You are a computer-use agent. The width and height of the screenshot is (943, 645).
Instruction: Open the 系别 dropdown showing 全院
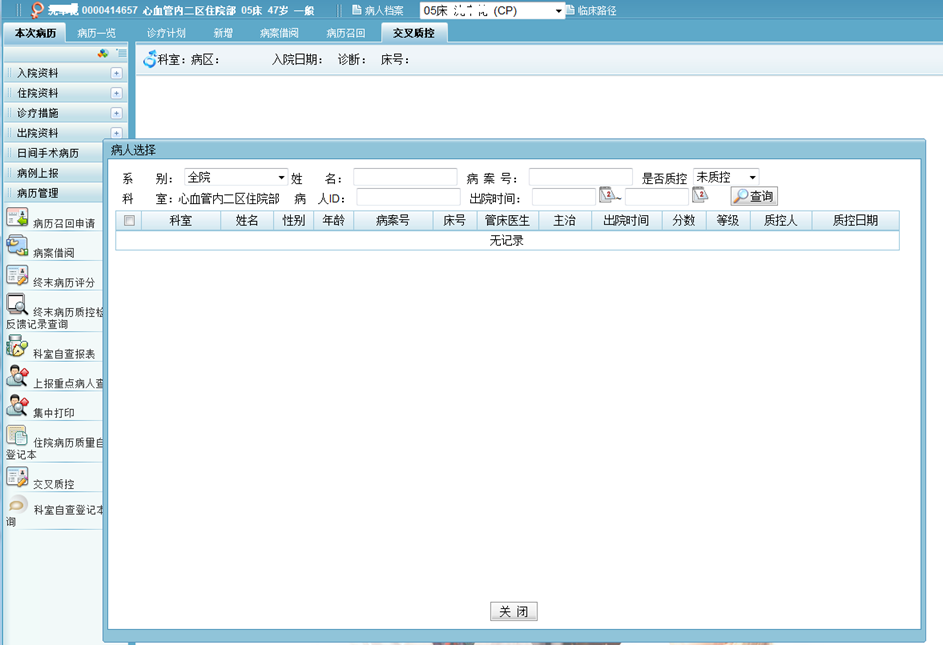click(236, 177)
